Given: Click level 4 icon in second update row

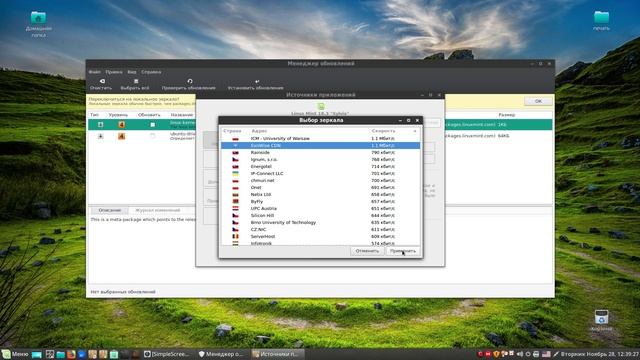Looking at the screenshot, I should tap(122, 136).
